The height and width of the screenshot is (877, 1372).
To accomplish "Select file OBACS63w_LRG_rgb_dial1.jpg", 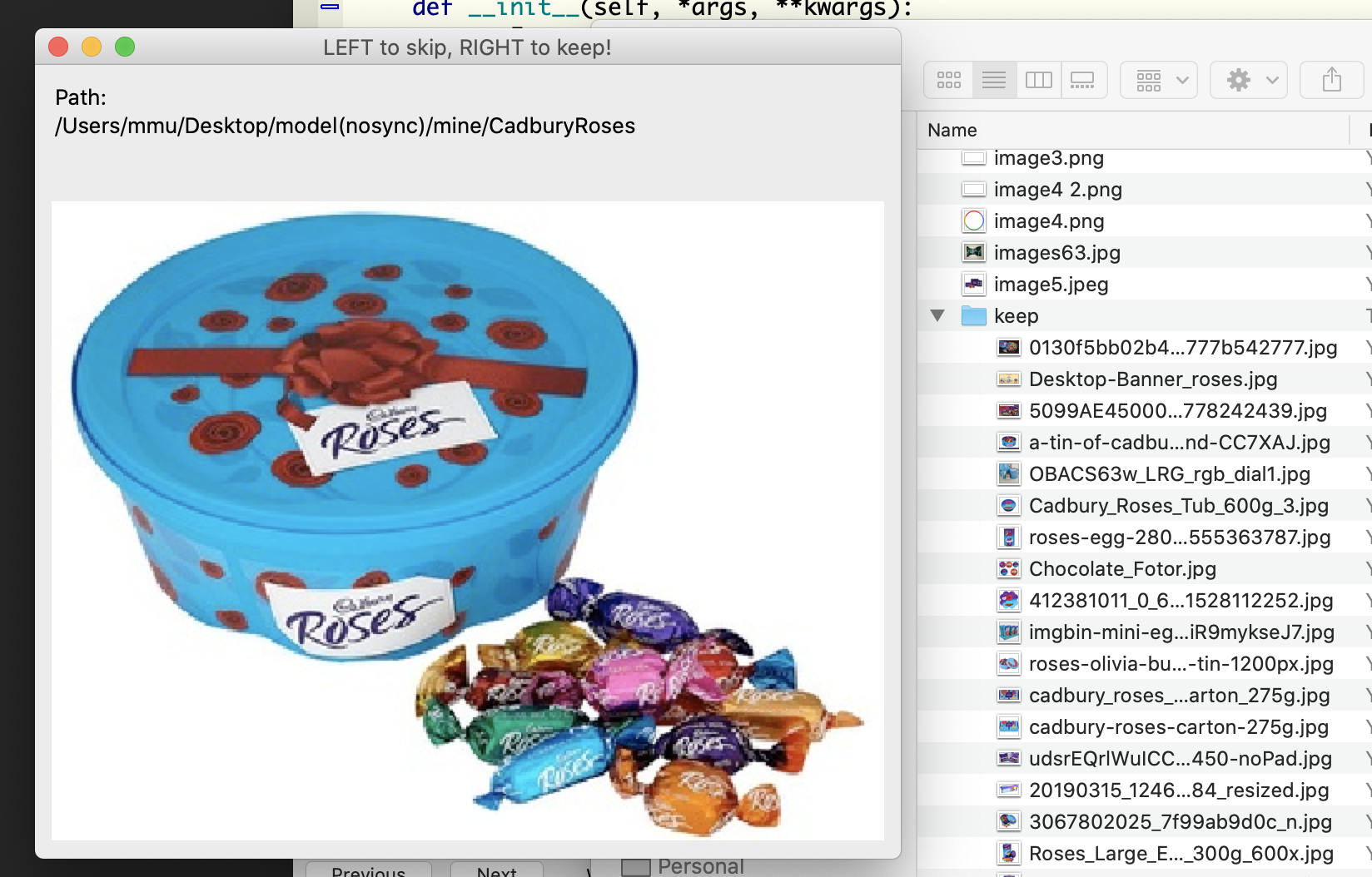I will pyautogui.click(x=1170, y=474).
